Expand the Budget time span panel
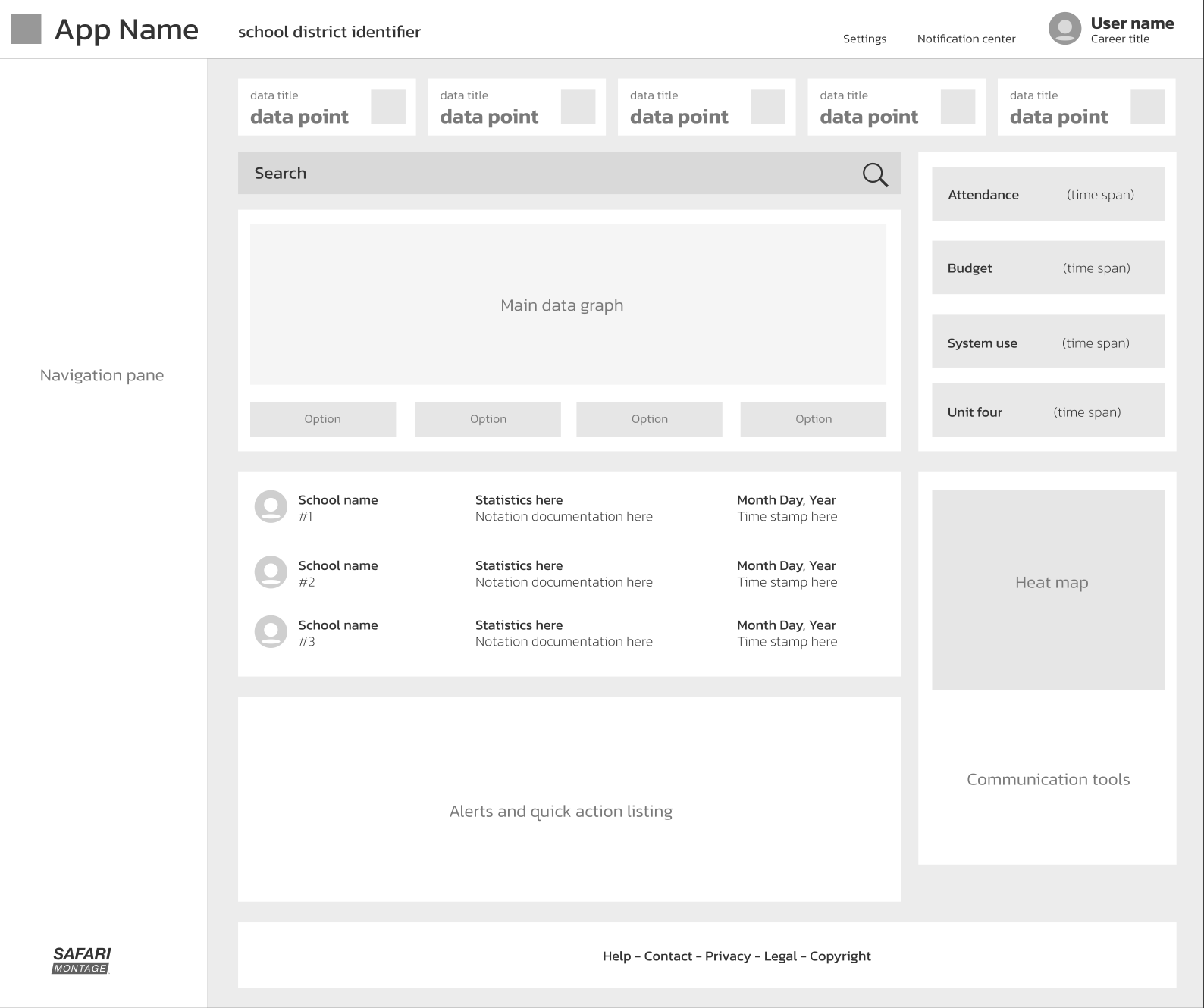Viewport: 1204px width, 1008px height. (1048, 268)
